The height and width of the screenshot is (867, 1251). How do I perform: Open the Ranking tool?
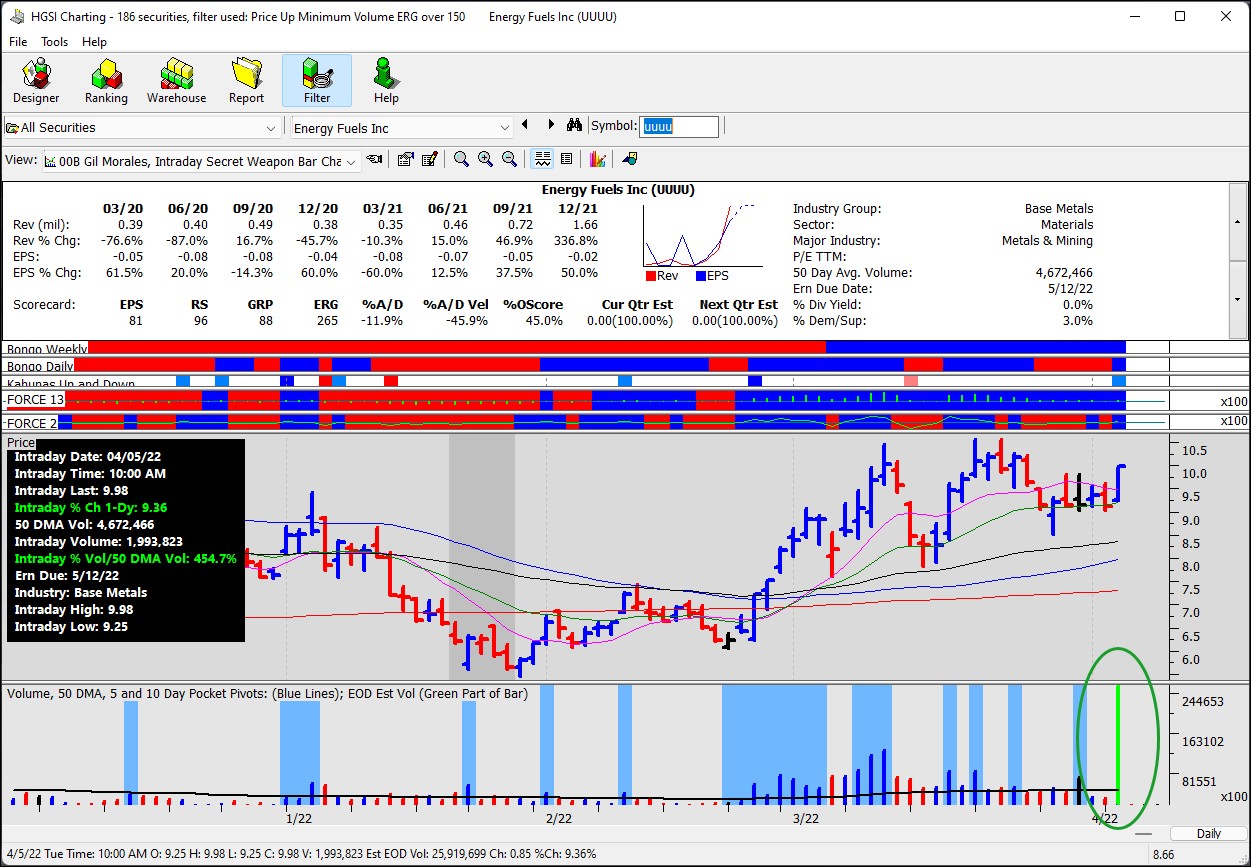click(x=106, y=81)
